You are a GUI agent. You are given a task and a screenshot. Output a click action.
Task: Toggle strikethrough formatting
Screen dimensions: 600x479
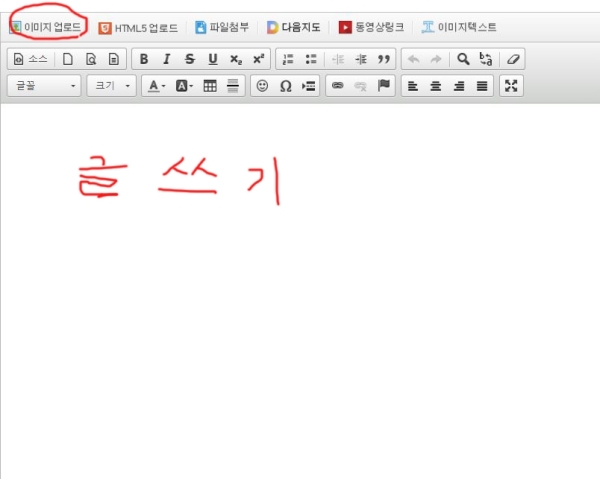[x=189, y=59]
